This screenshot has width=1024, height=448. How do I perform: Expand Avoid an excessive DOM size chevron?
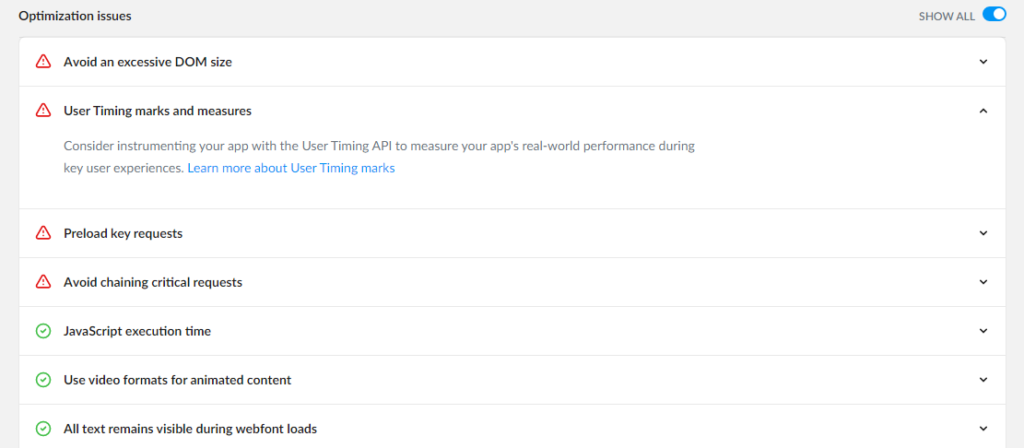point(984,62)
